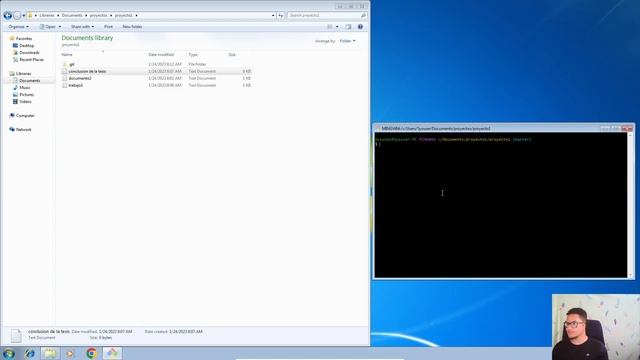The height and width of the screenshot is (360, 640).
Task: Open Desktop in the Favorites list
Action: point(27,46)
